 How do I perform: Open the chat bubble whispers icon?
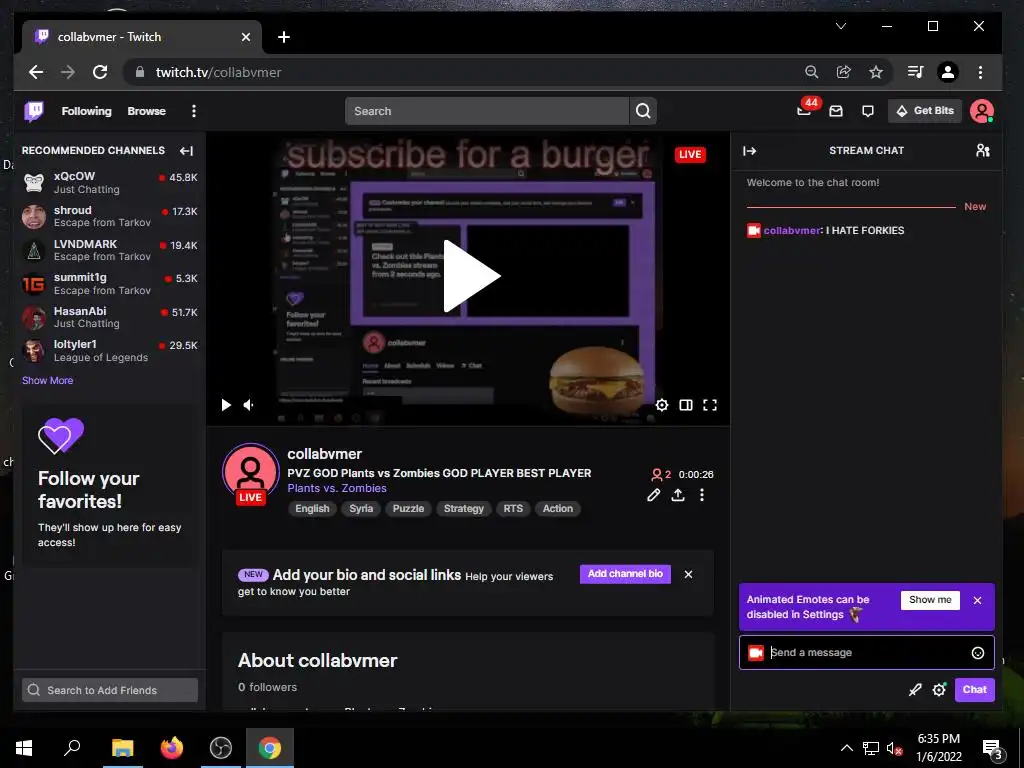pyautogui.click(x=867, y=111)
